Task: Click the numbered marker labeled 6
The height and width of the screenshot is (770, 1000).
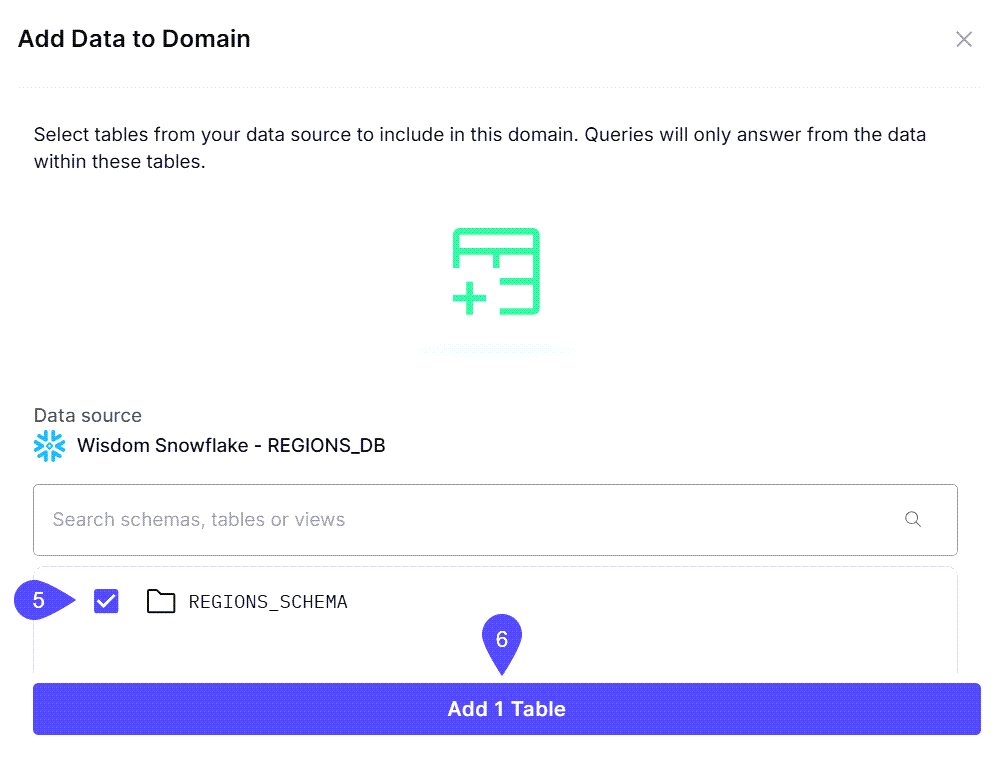Action: [x=502, y=638]
